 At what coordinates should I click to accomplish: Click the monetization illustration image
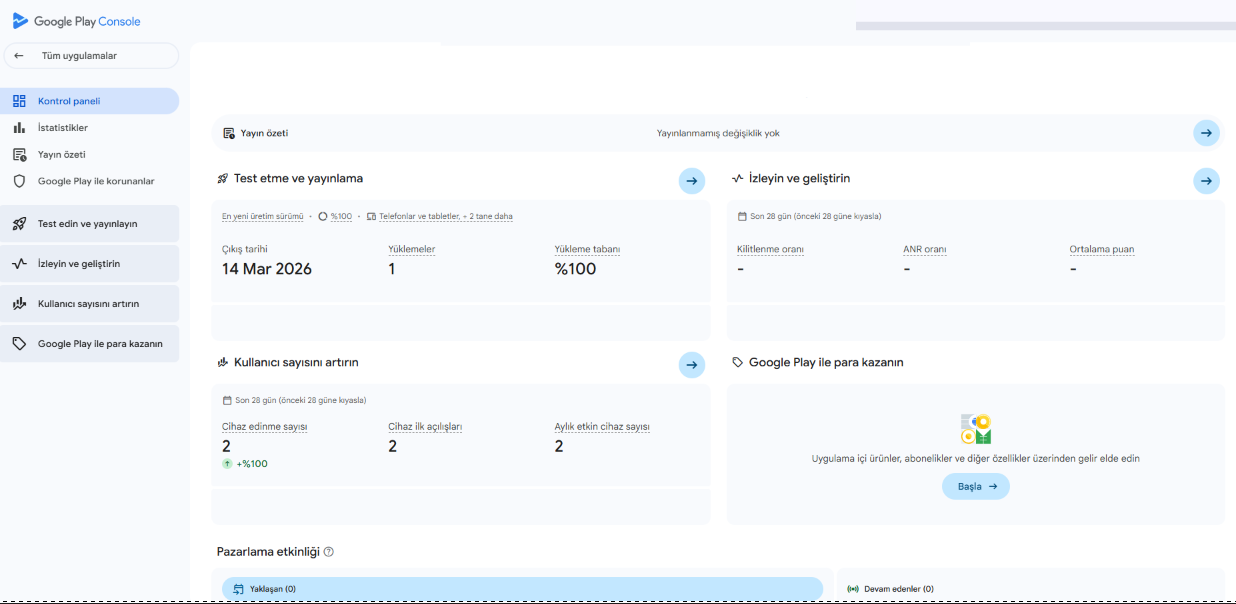(976, 429)
